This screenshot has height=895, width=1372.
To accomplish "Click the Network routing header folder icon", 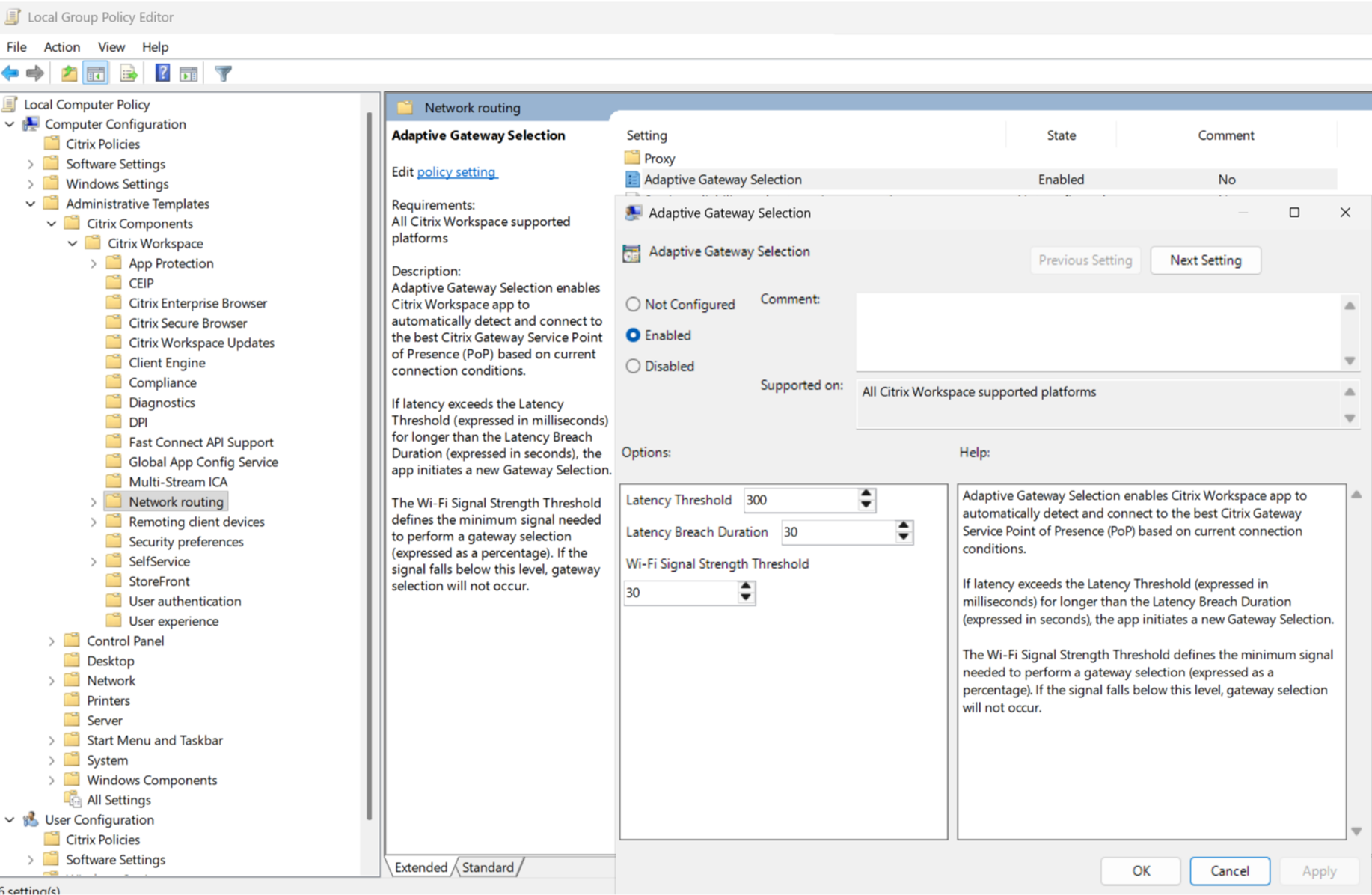I will [405, 107].
